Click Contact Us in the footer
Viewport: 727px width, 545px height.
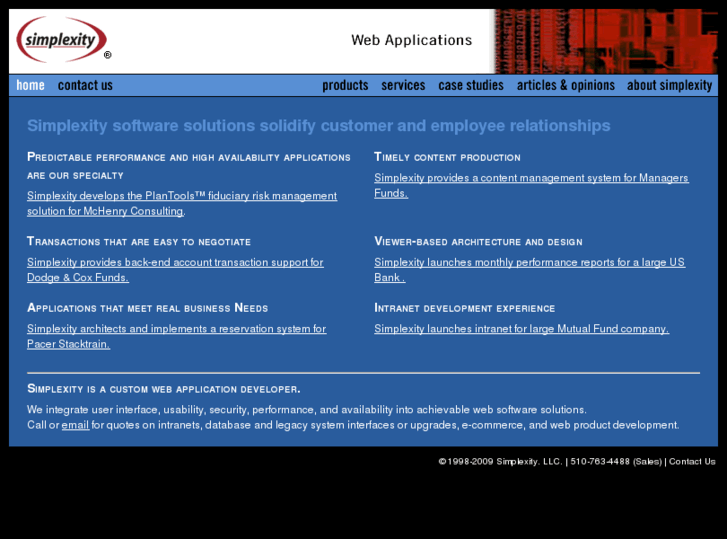pyautogui.click(x=692, y=462)
